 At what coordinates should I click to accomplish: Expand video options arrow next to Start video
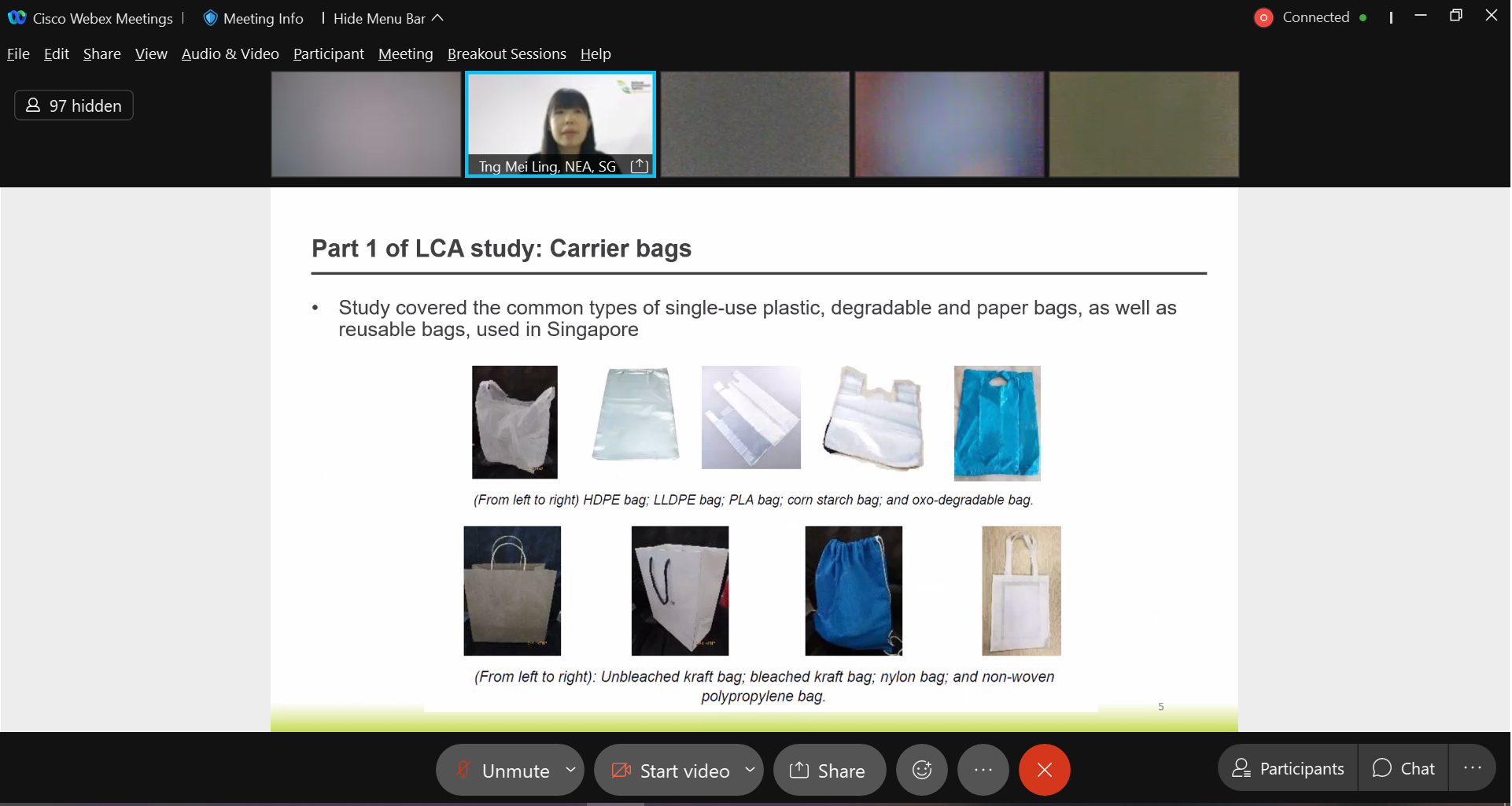tap(750, 770)
